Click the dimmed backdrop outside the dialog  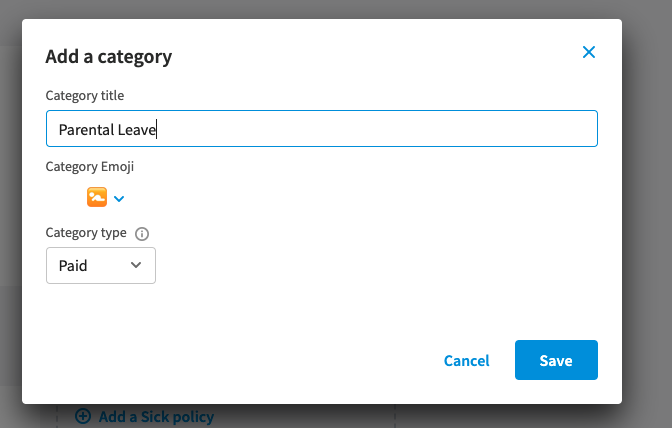point(647,214)
